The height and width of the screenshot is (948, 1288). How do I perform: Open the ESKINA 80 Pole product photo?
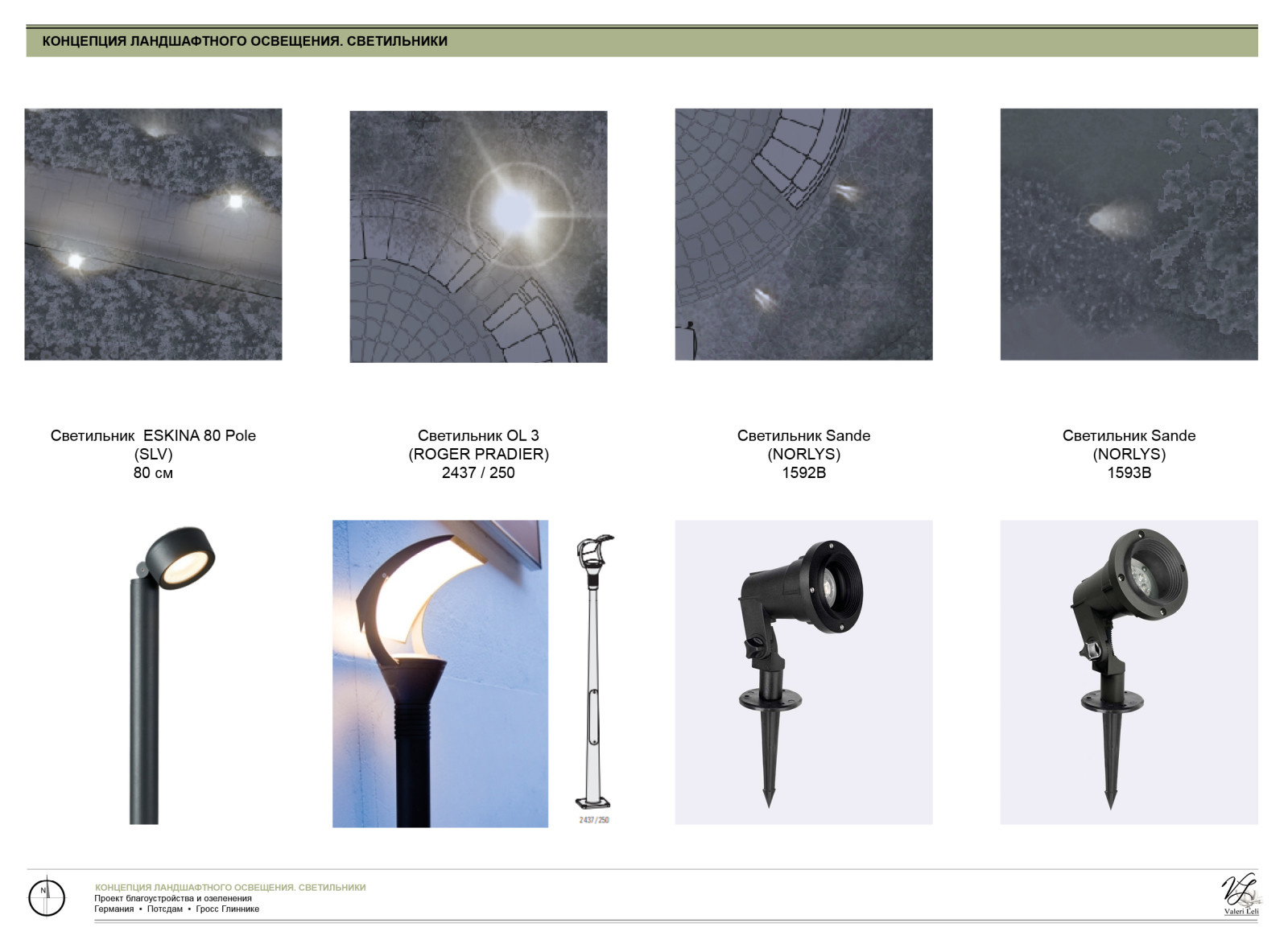click(x=171, y=674)
